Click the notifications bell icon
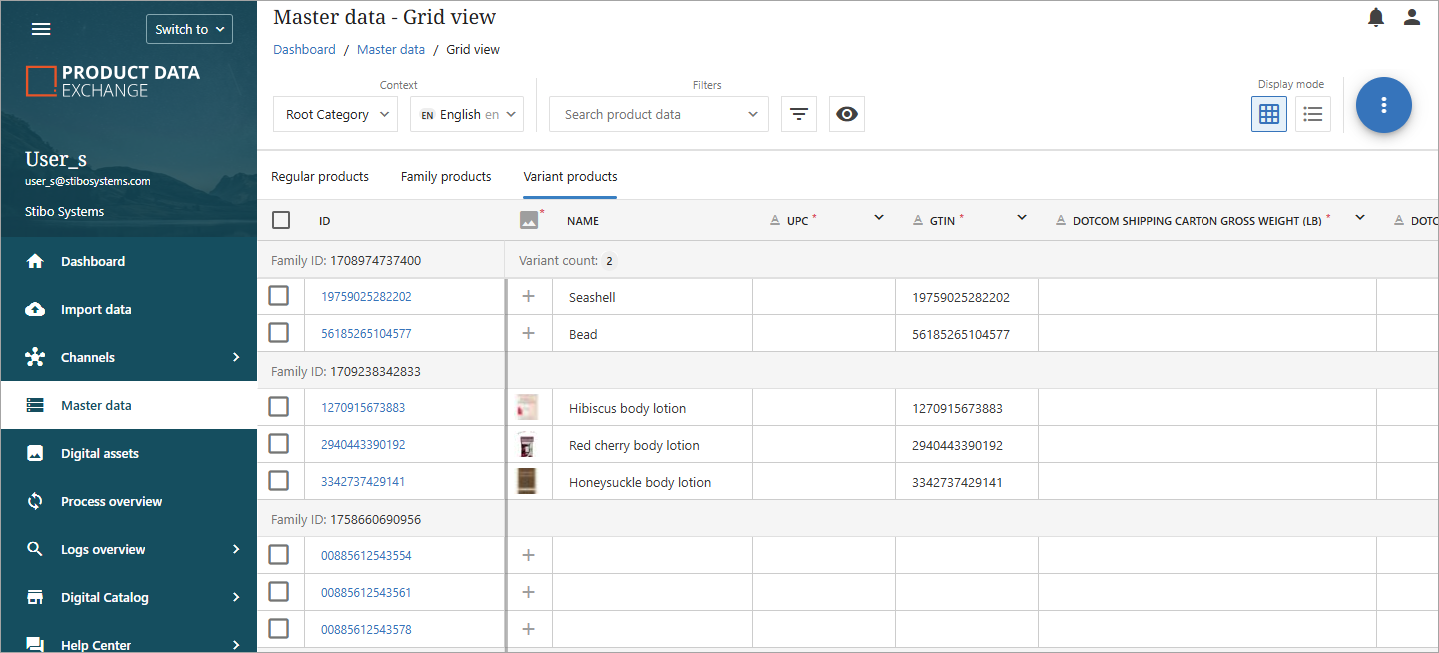Viewport: 1439px width, 653px height. pos(1376,17)
